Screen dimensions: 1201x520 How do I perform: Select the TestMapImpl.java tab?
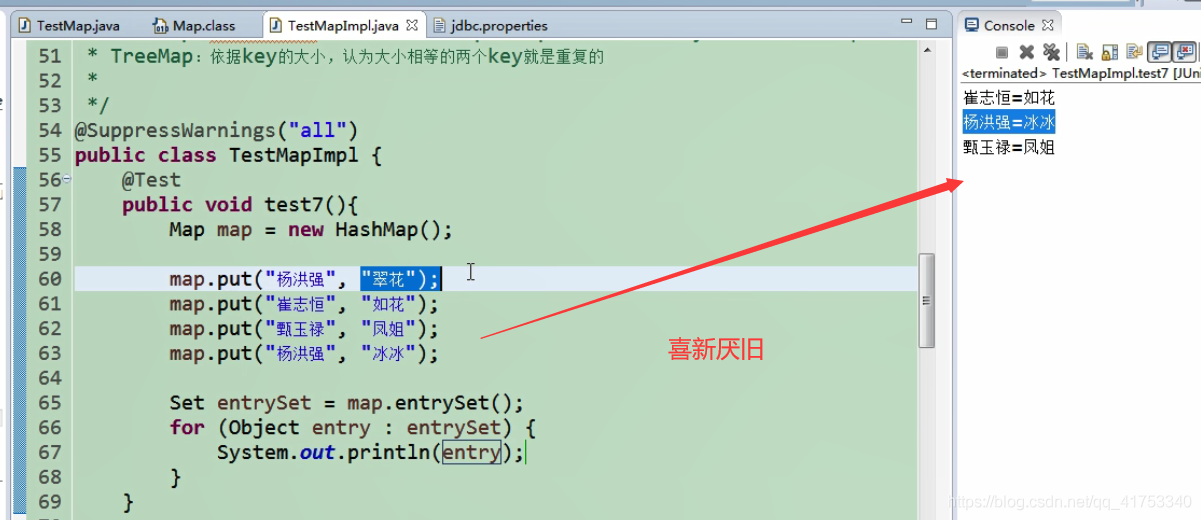[x=344, y=25]
